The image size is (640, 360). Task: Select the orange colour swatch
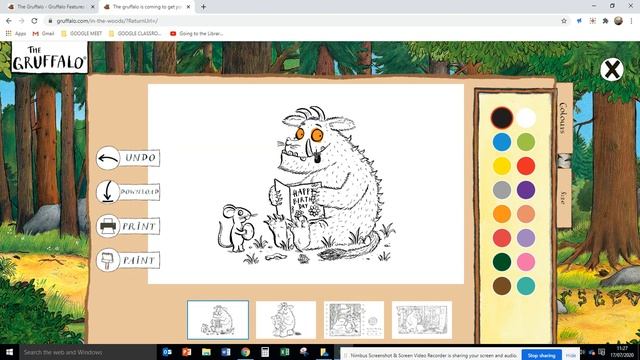click(x=502, y=214)
